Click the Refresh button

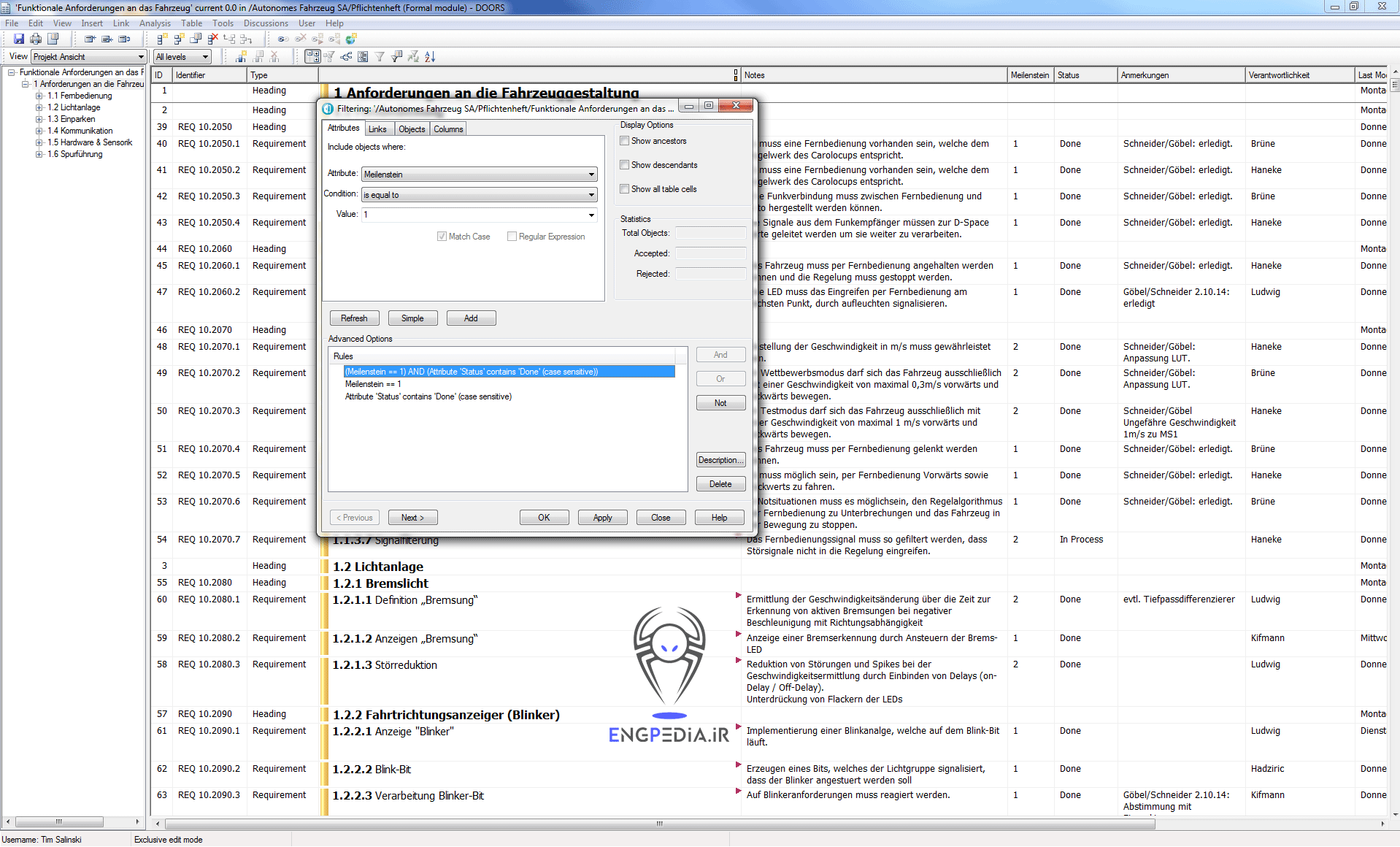(x=354, y=318)
